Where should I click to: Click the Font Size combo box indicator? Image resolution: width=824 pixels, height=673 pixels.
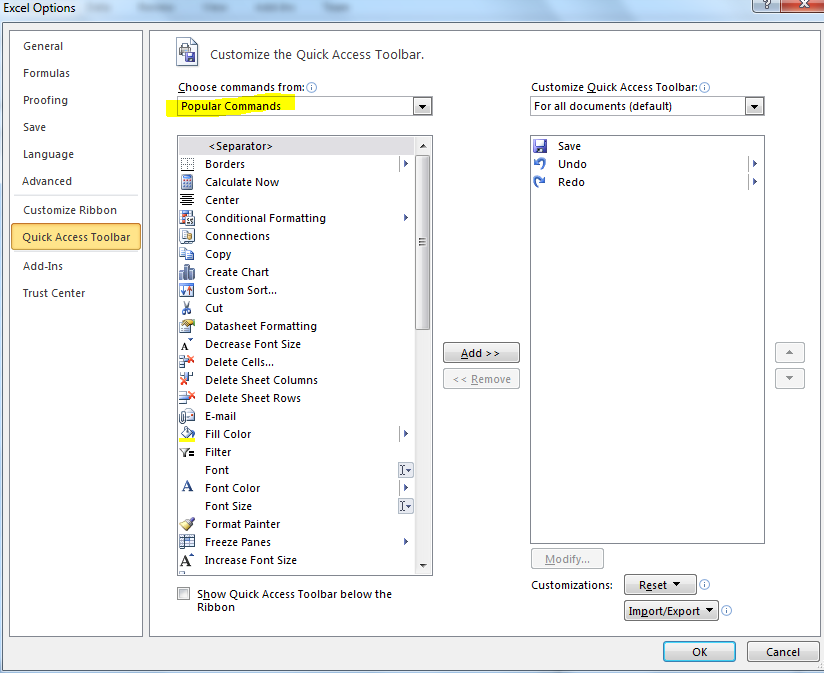[x=406, y=506]
